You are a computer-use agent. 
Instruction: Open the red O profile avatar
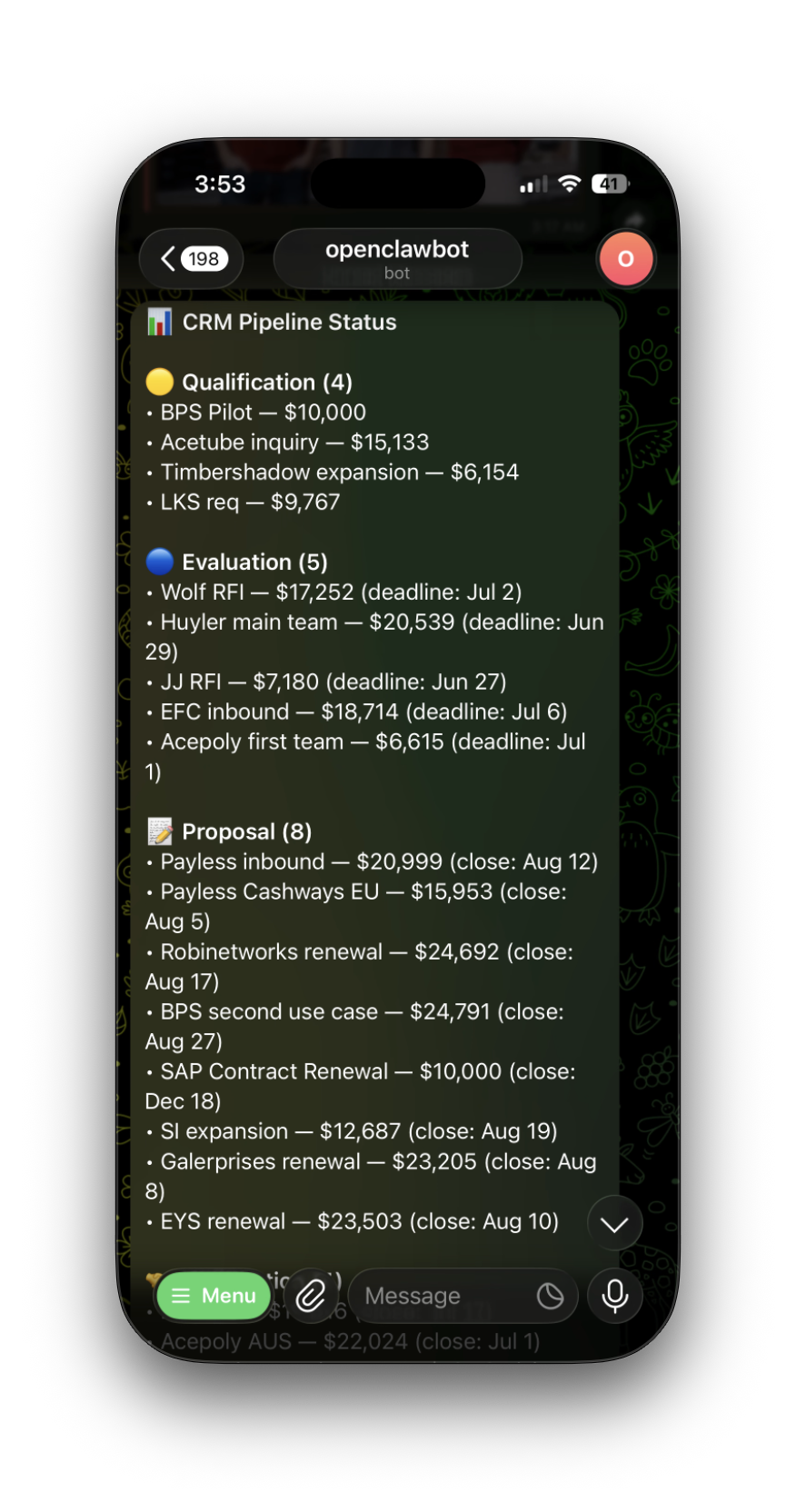pos(625,259)
